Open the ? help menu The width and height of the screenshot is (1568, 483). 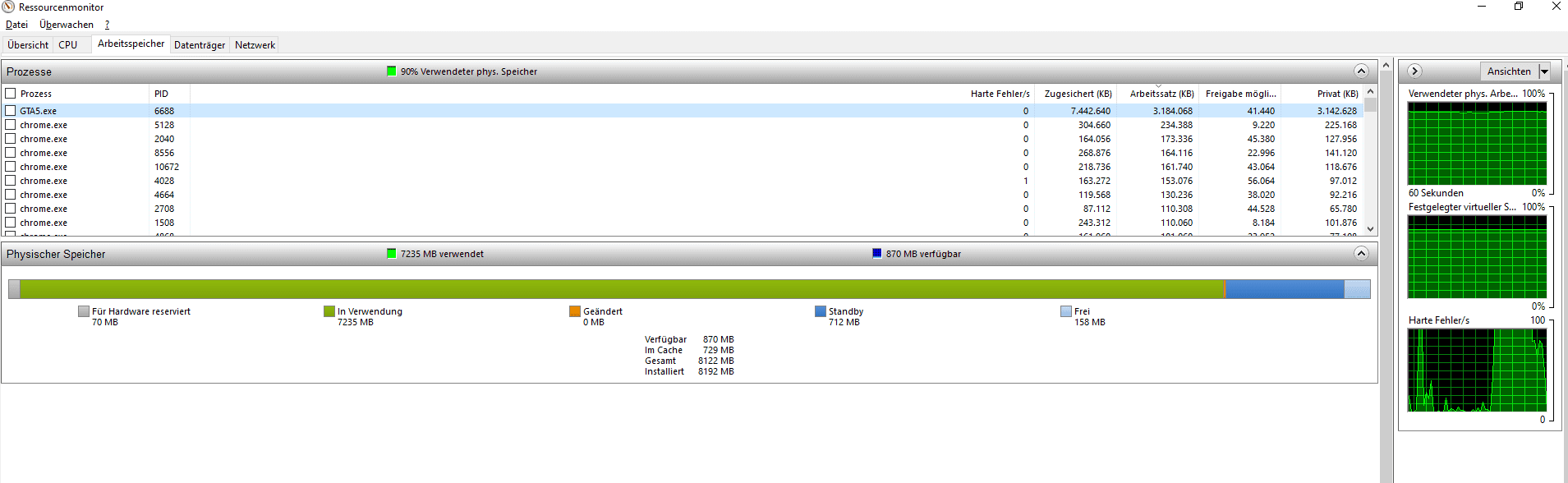107,25
